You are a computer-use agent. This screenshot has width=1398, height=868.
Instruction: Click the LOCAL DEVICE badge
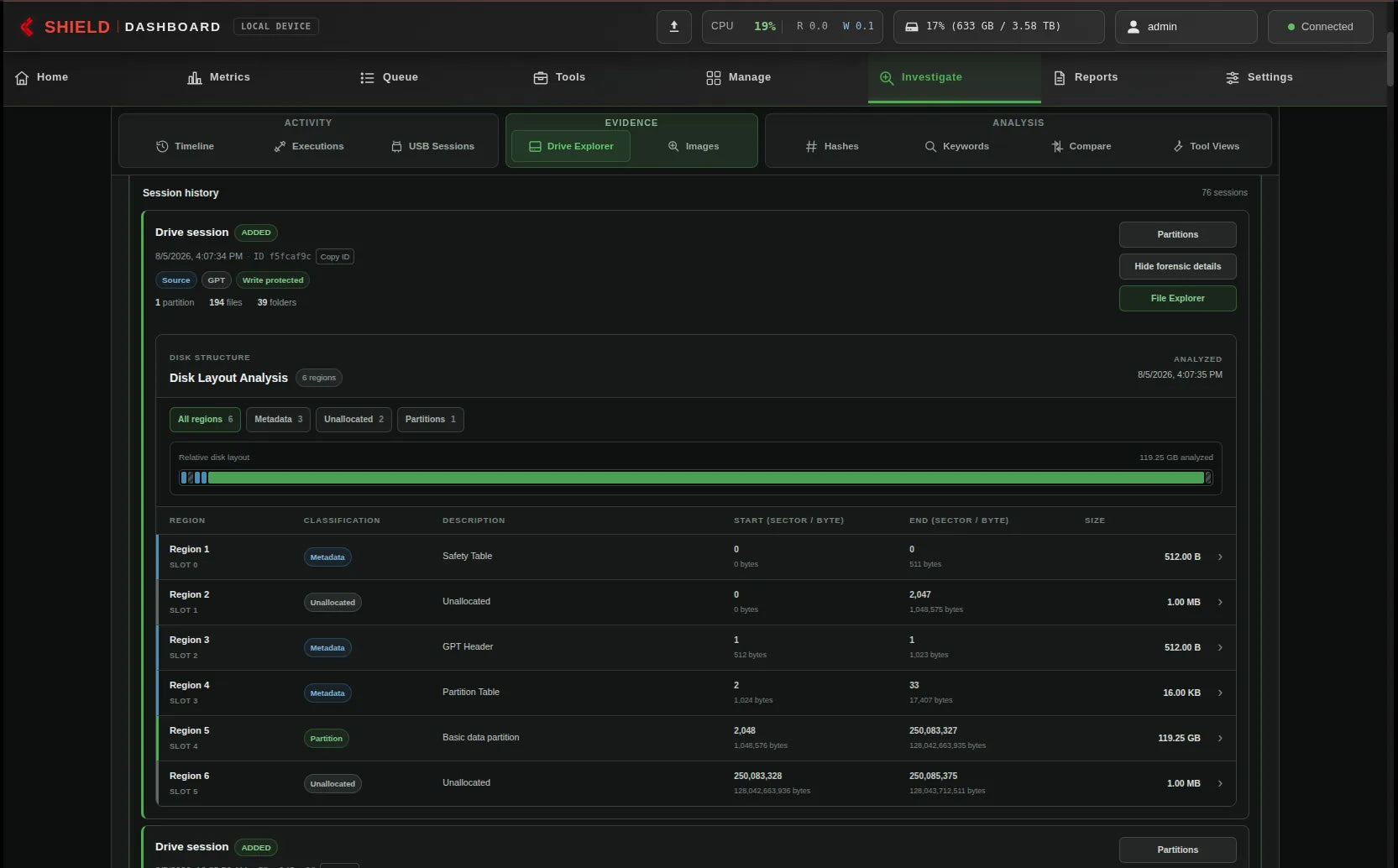[275, 27]
